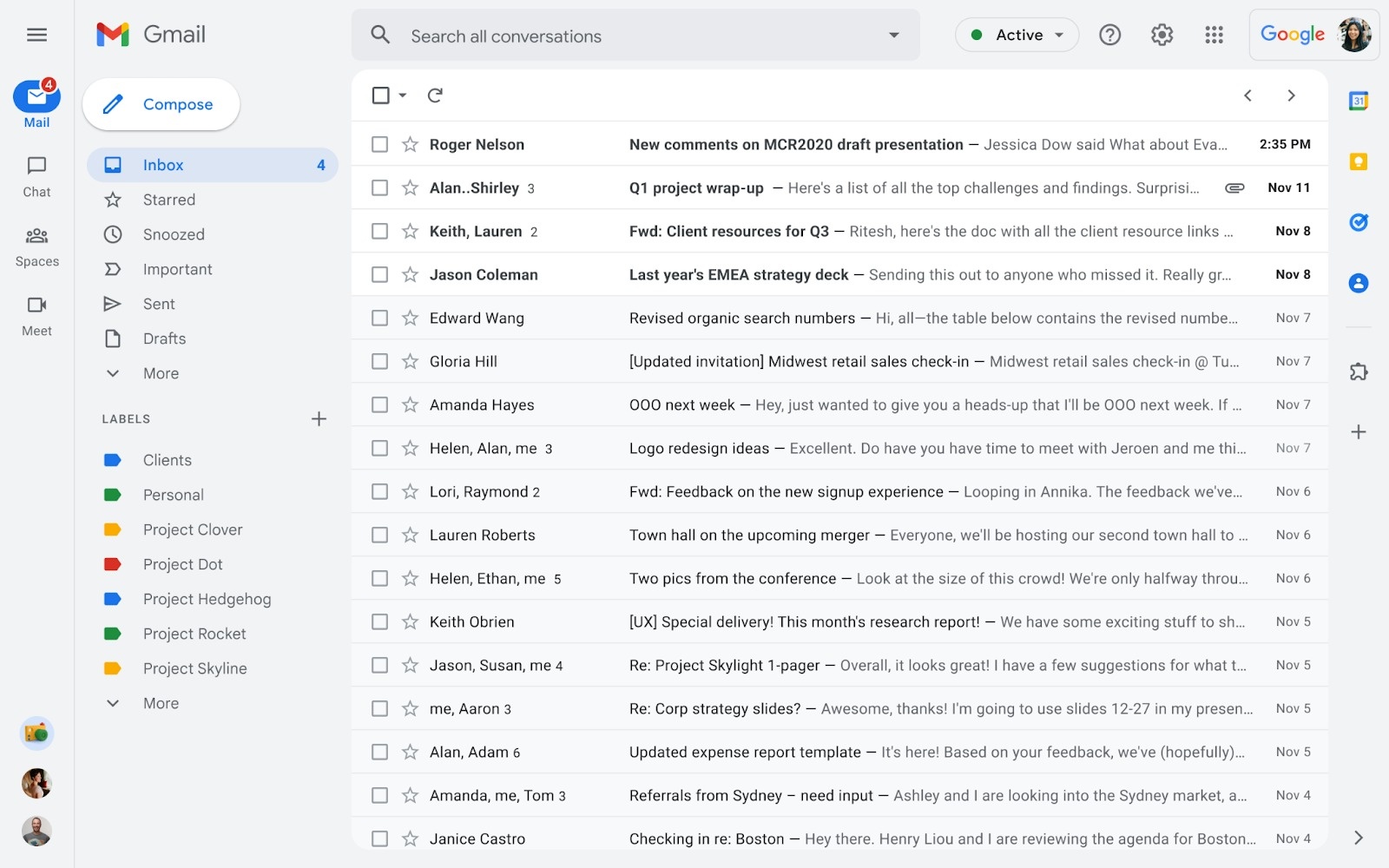Screen dimensions: 1389x868
Task: Star the email from Edward Wang
Action: (409, 318)
